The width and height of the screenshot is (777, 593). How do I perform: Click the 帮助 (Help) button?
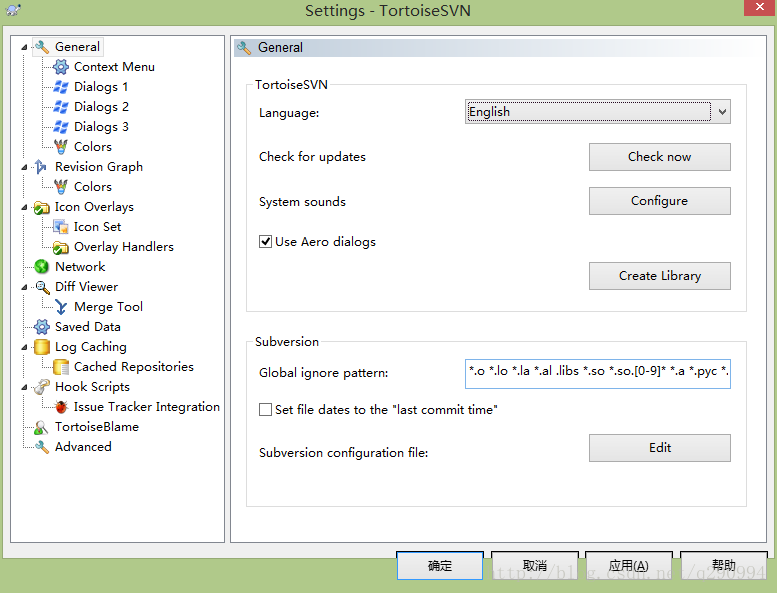(x=723, y=565)
